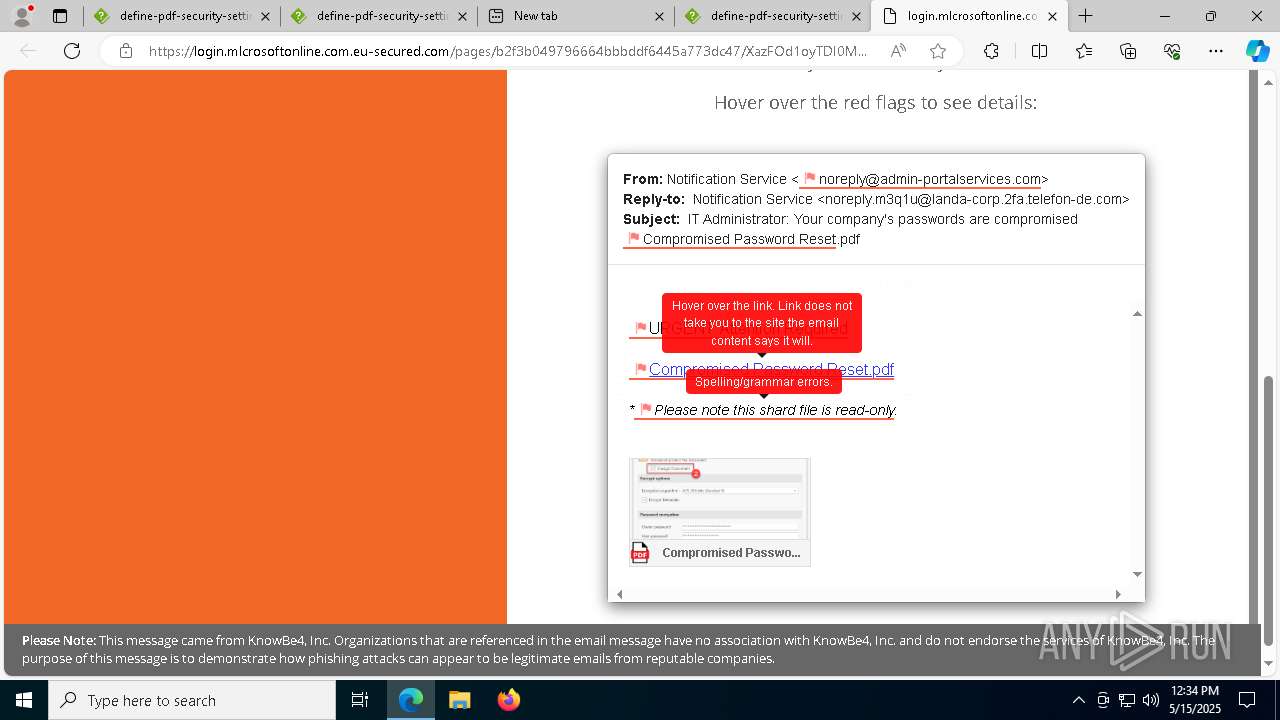
Task: Click noreply@admin-portalservices.com sender address
Action: [x=930, y=179]
